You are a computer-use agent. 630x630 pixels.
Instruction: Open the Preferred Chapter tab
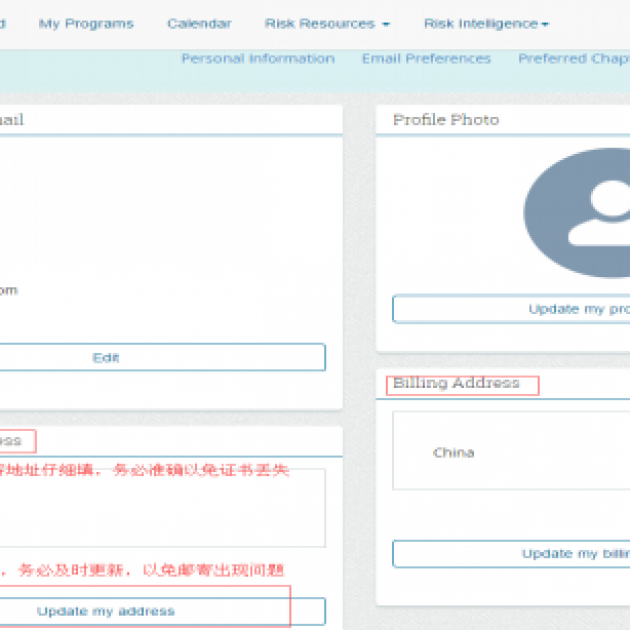pos(573,59)
